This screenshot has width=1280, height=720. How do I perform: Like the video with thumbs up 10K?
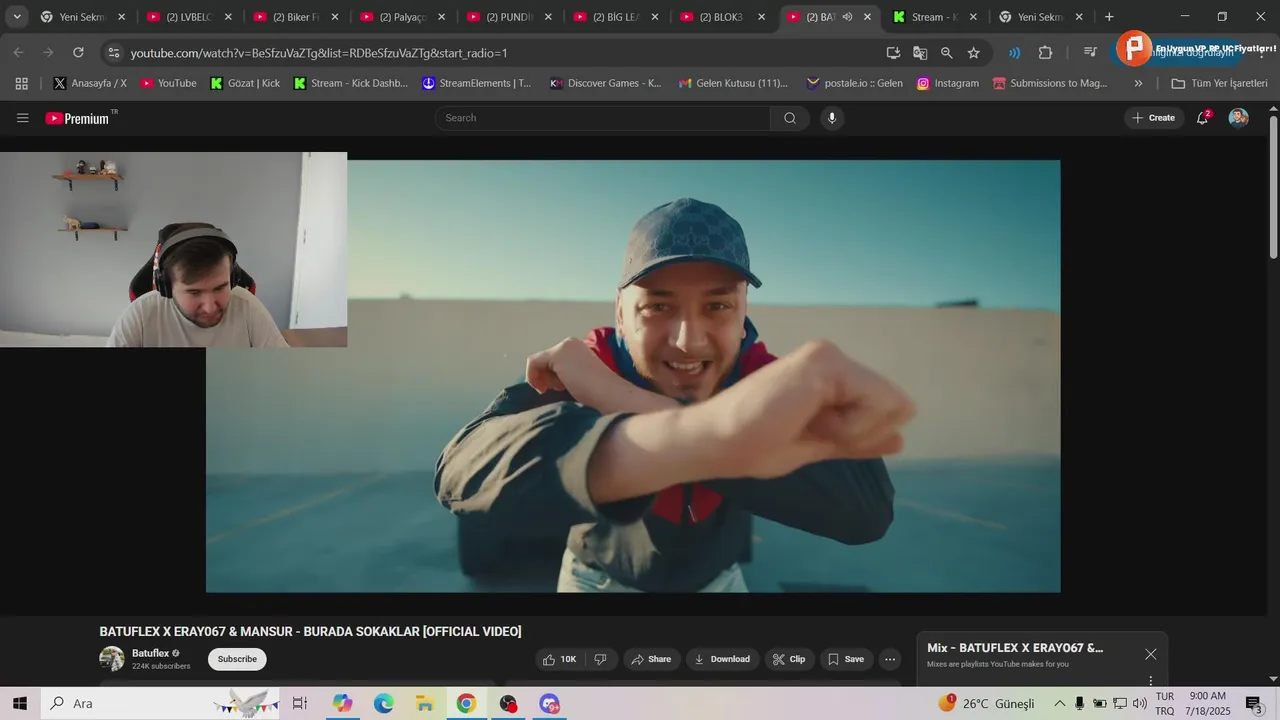[x=560, y=659]
